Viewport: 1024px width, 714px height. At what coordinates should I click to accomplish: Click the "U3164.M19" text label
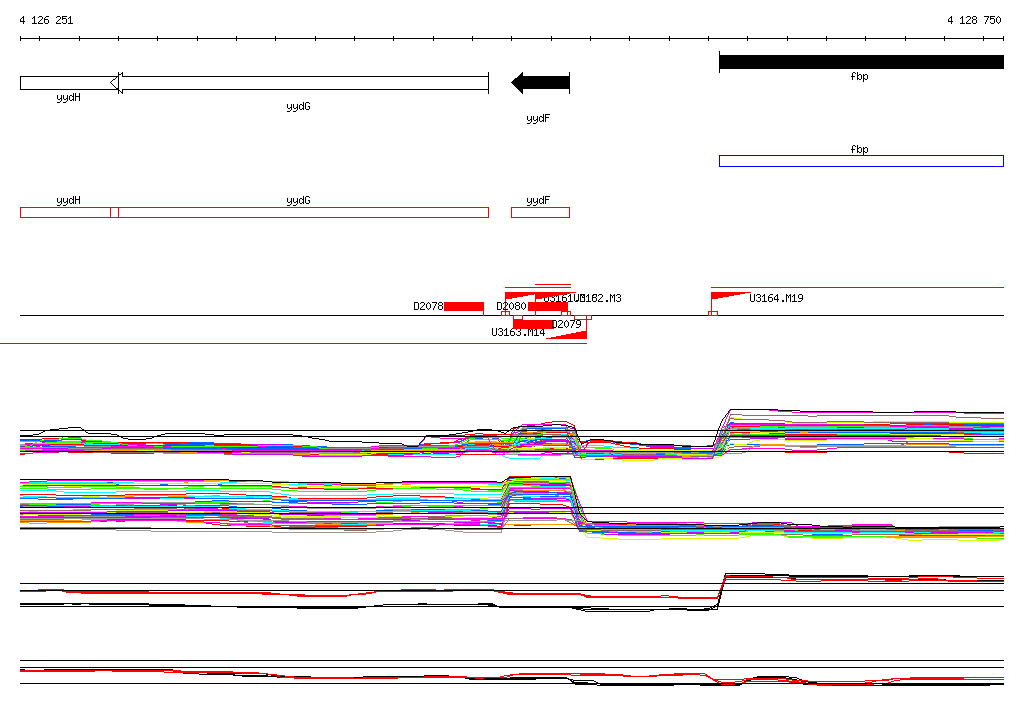point(776,299)
